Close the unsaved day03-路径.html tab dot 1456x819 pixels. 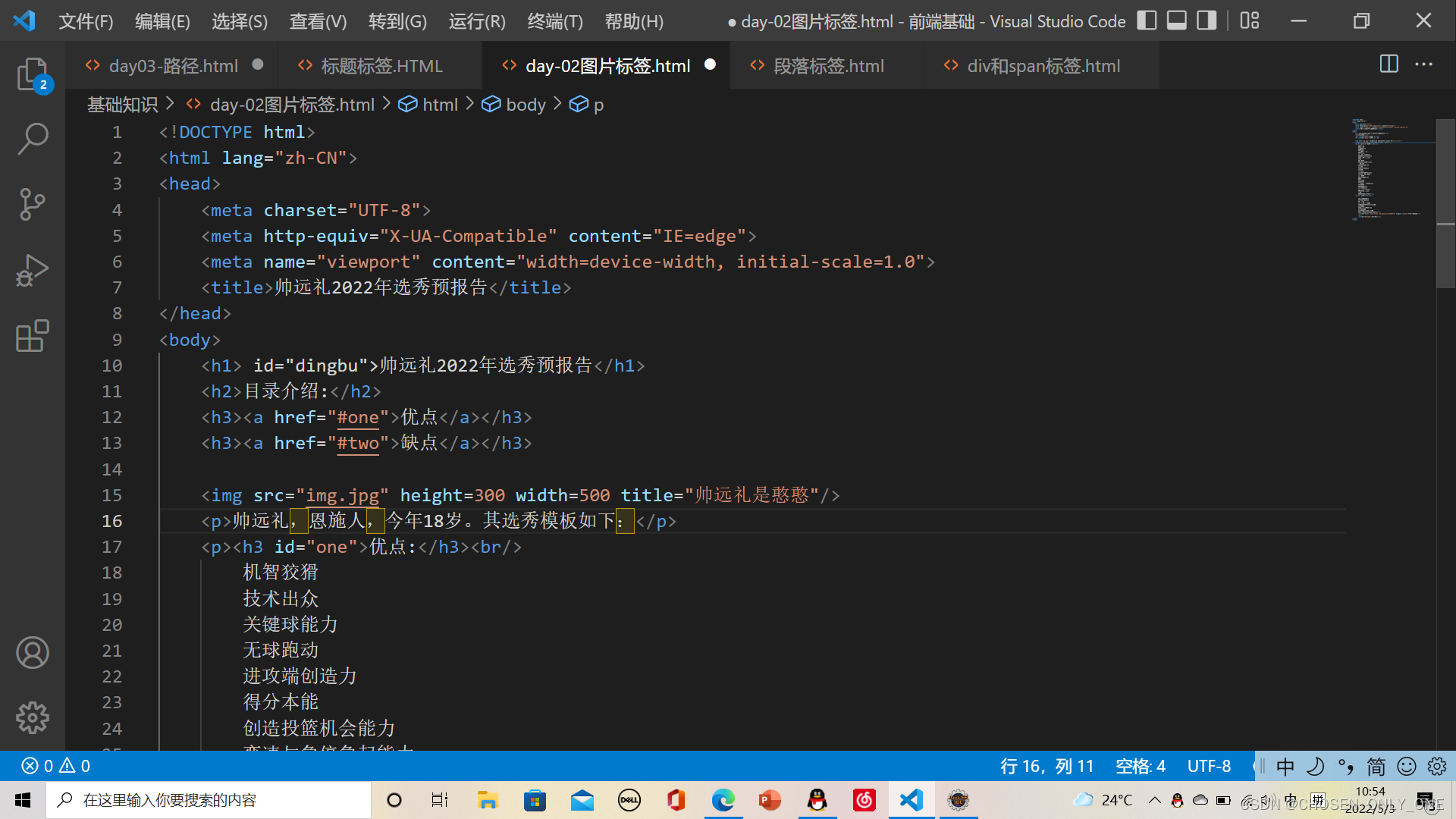pos(258,64)
